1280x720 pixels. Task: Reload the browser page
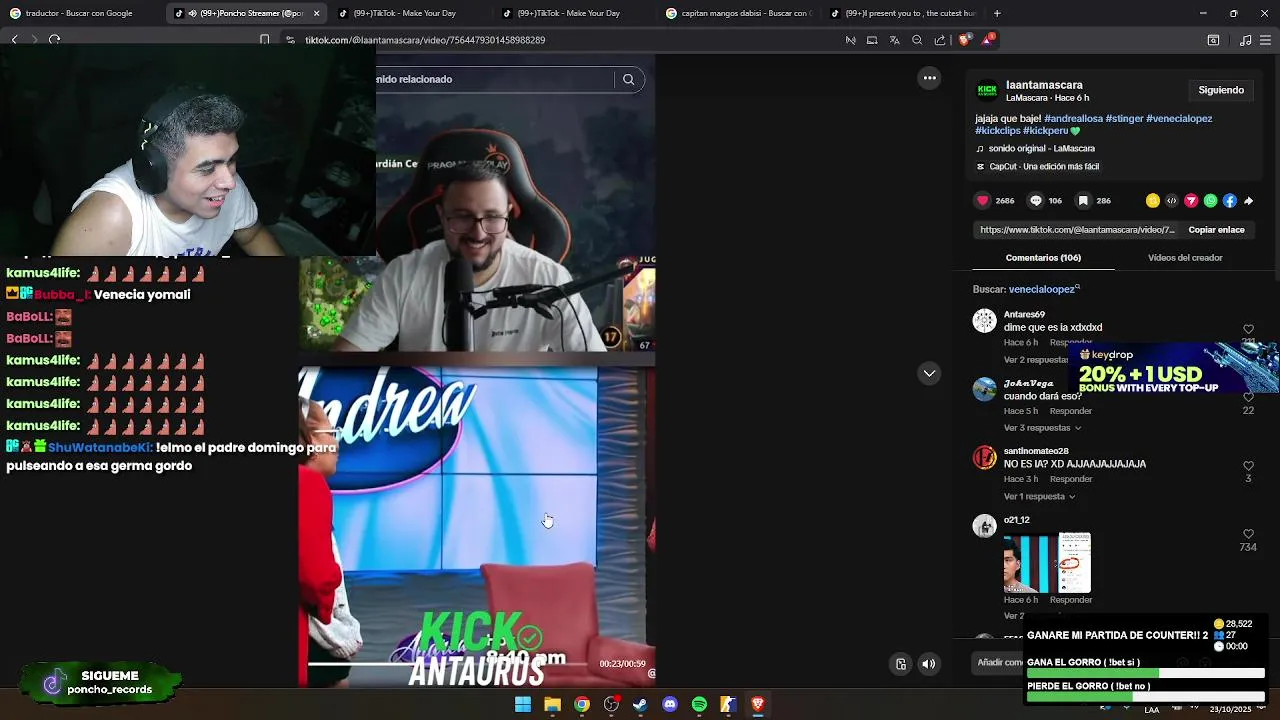pos(54,40)
